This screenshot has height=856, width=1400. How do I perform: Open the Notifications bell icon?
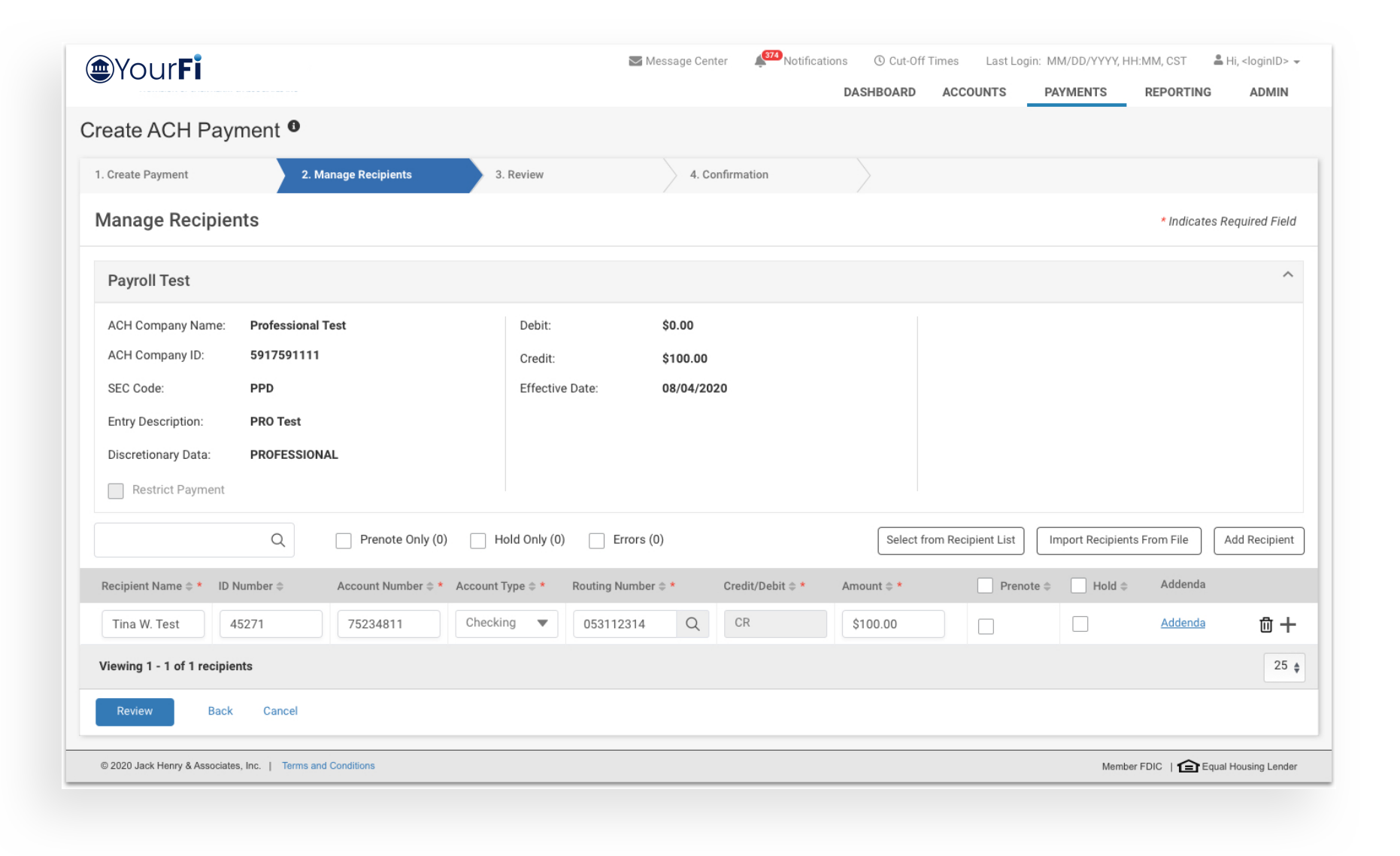761,61
